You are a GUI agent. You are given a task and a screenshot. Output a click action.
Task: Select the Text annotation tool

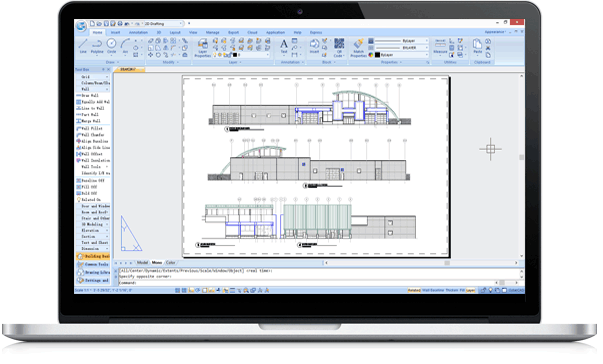click(x=284, y=46)
